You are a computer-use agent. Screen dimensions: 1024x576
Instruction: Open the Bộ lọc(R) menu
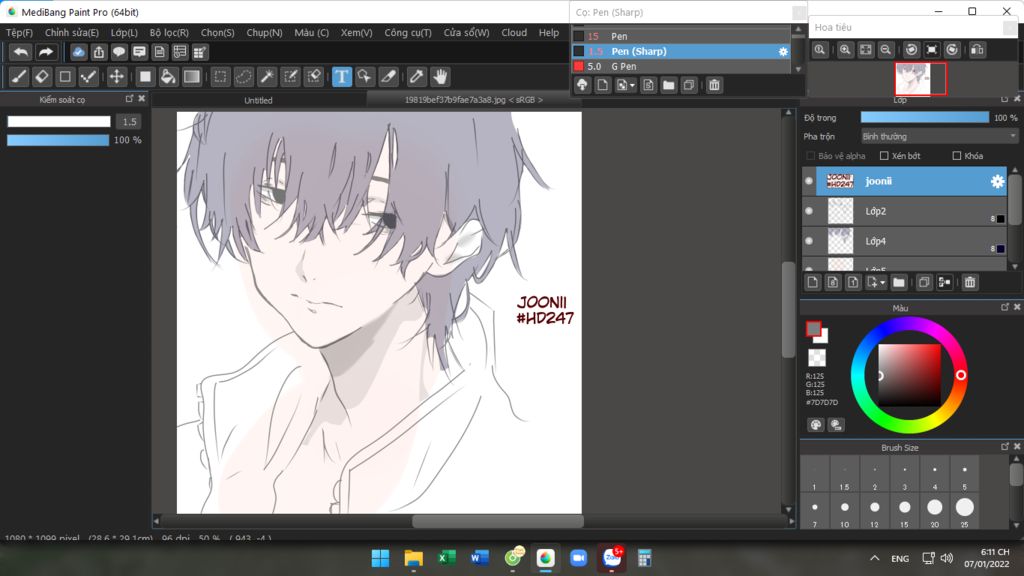pyautogui.click(x=169, y=33)
